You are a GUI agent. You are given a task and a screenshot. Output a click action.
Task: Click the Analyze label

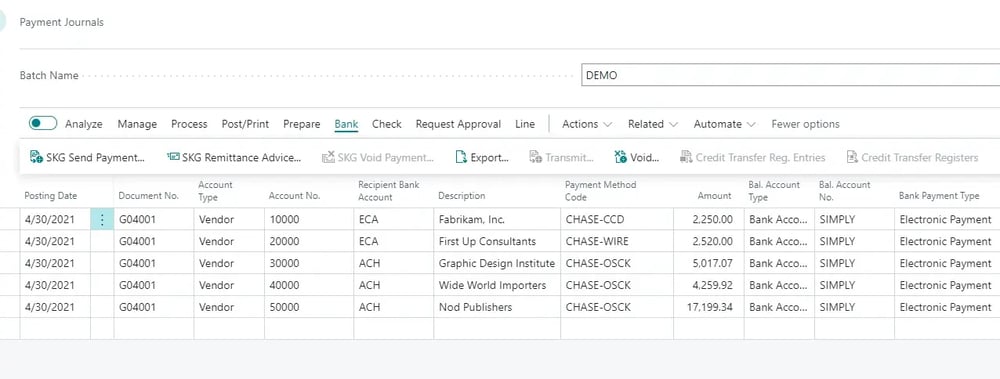click(84, 124)
